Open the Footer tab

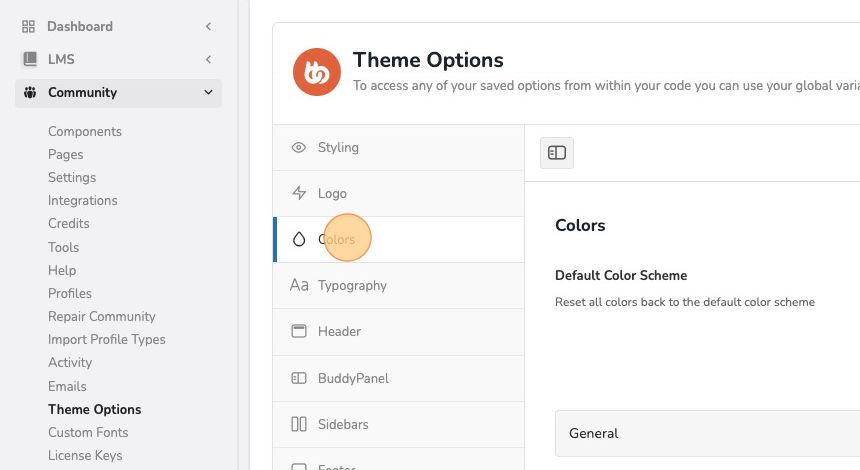coord(399,460)
